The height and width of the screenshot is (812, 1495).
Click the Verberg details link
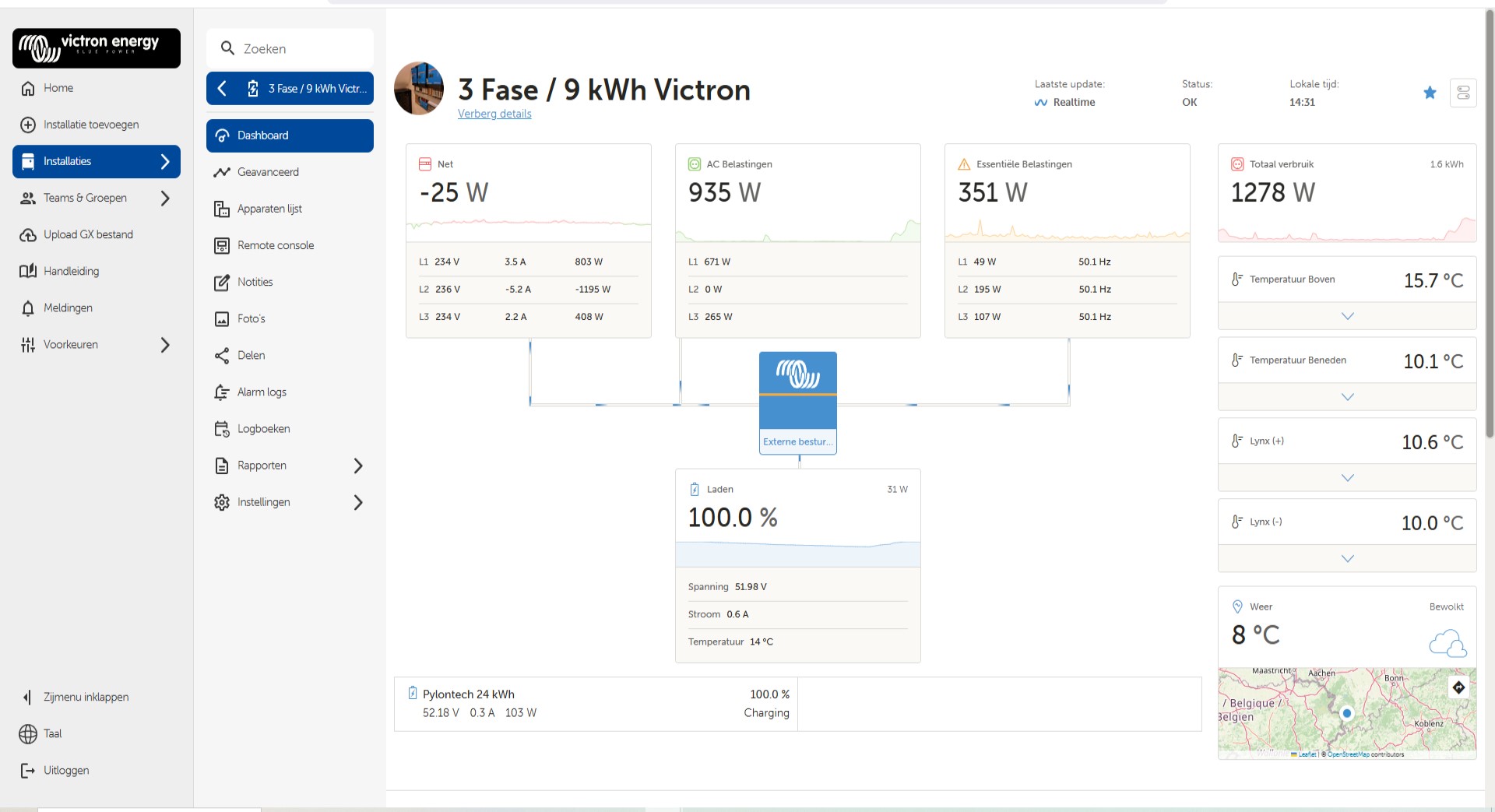(x=494, y=114)
